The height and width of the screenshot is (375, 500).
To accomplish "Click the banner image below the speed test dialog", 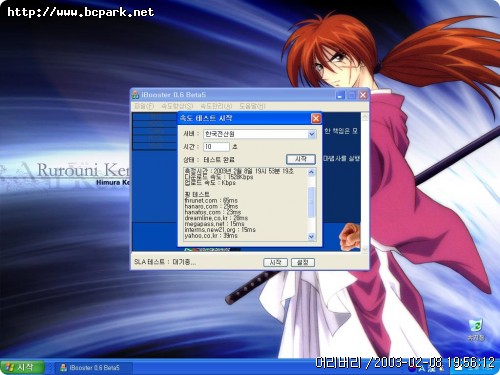I will tap(212, 249).
